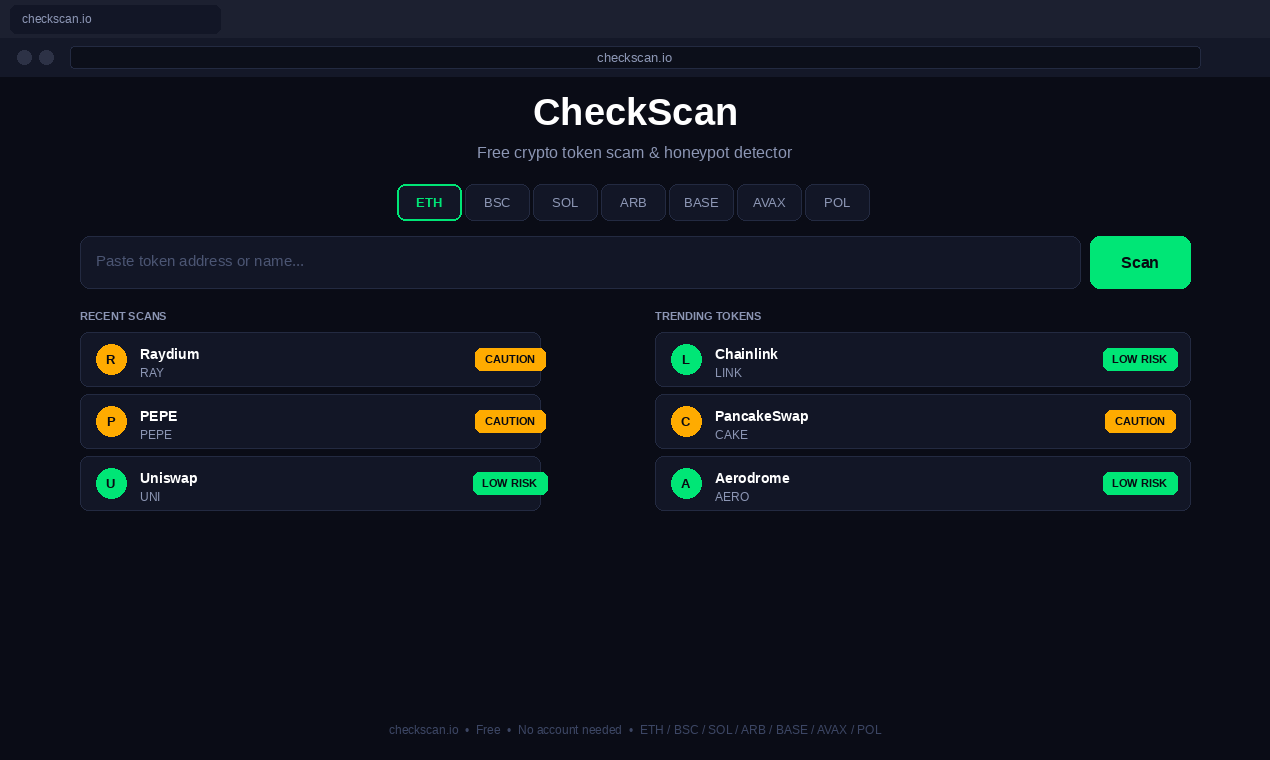
Task: Click Chainlink's LOW RISK badge
Action: (x=1140, y=359)
